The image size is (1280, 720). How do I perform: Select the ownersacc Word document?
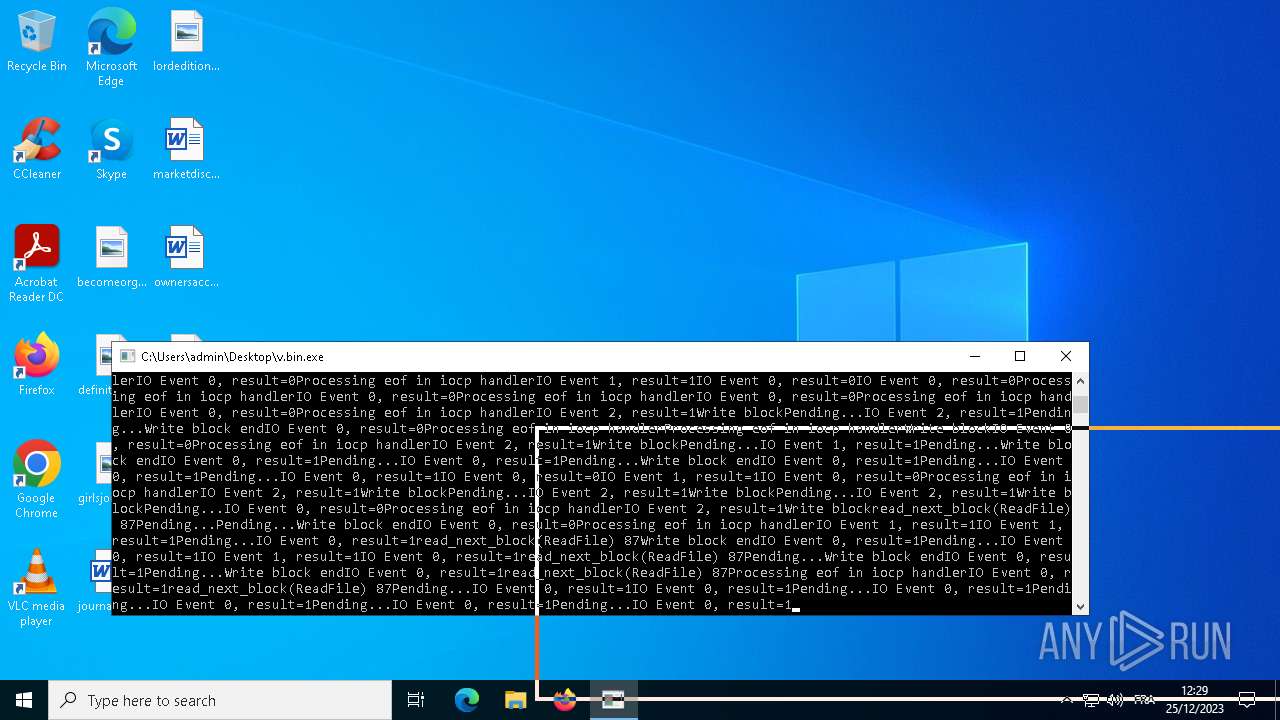tap(186, 258)
